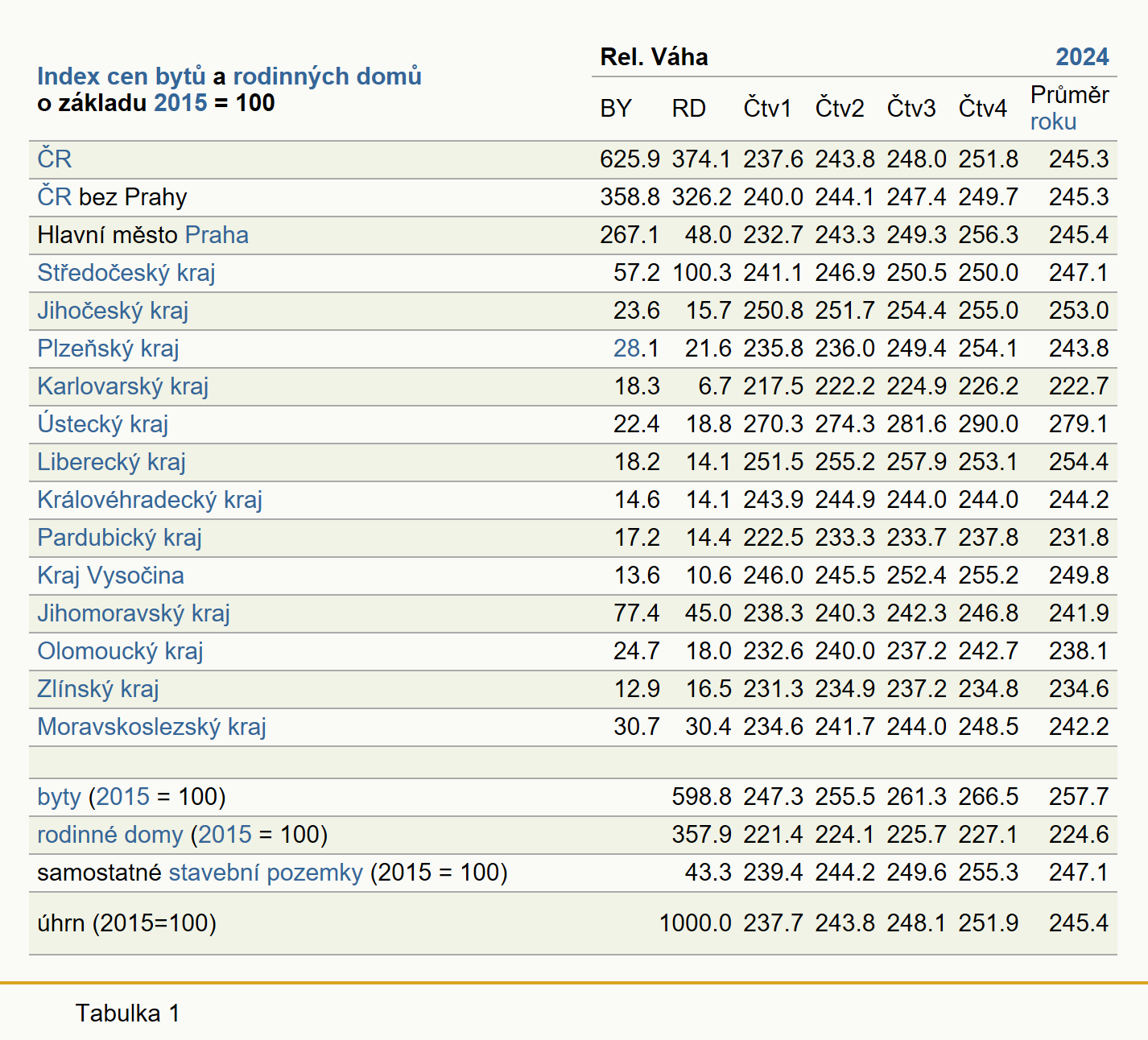Follow the 'roku' link under Průměr
Viewport: 1148px width, 1040px height.
pyautogui.click(x=1053, y=122)
